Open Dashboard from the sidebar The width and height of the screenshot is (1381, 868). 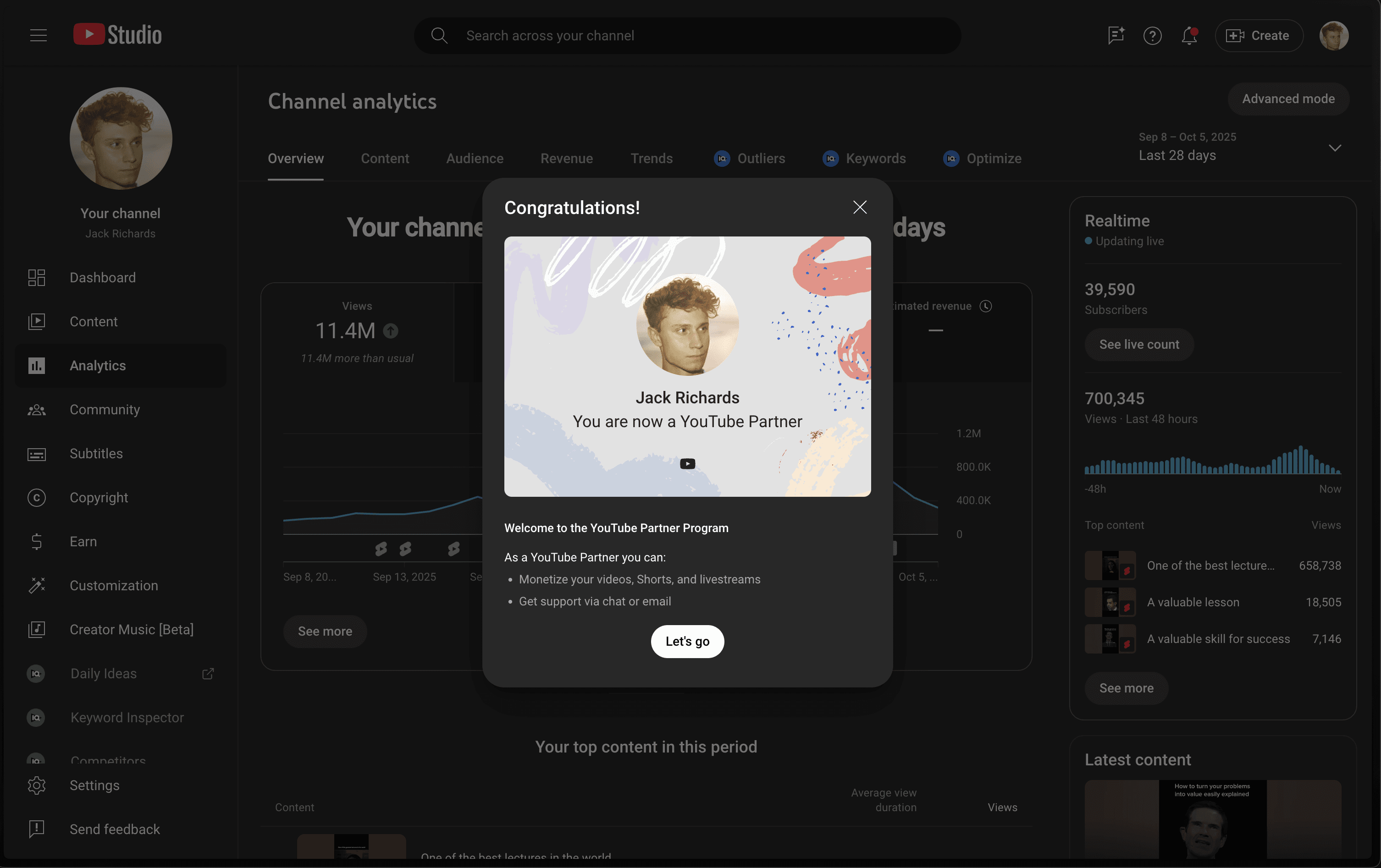102,277
